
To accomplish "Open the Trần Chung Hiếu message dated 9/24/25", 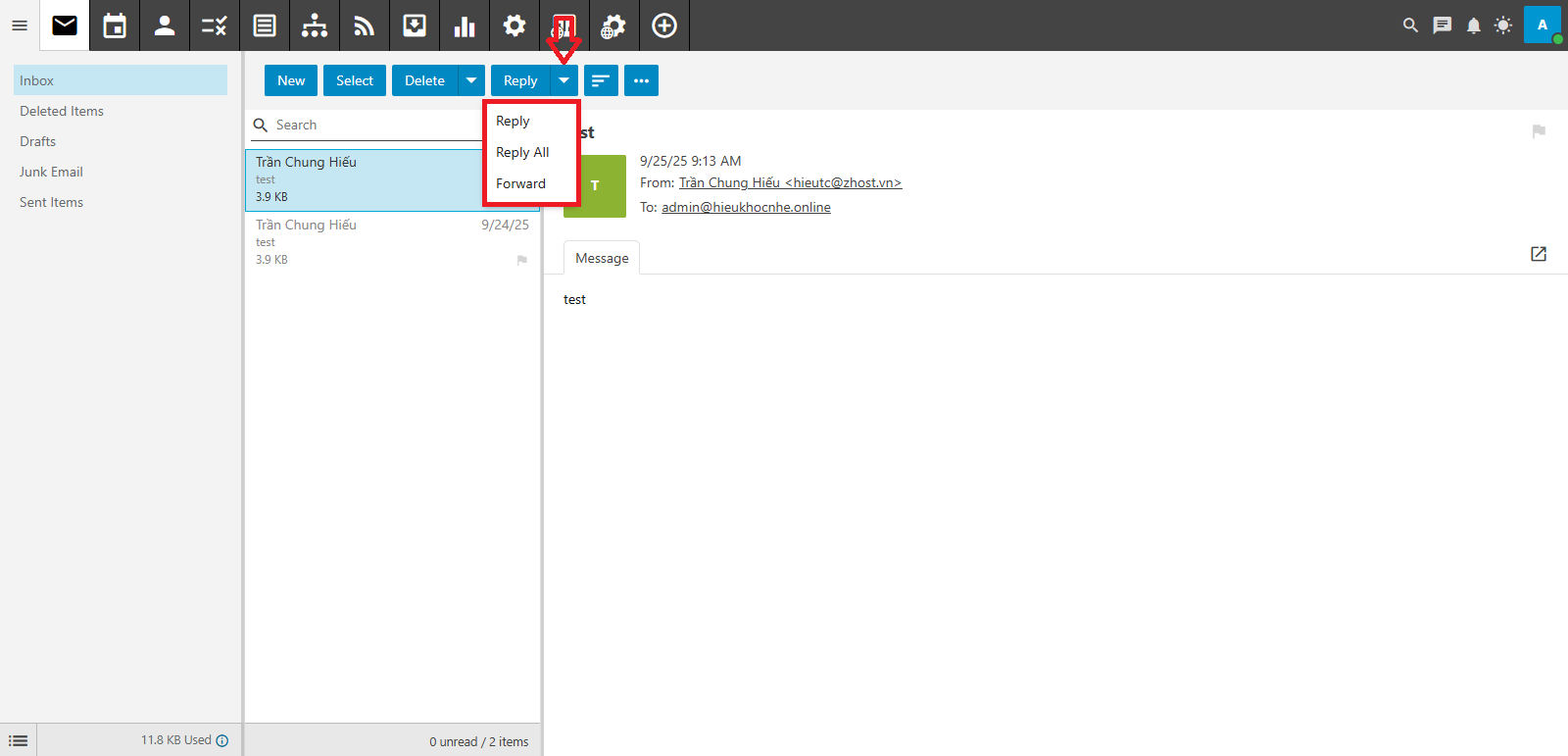I will [392, 242].
